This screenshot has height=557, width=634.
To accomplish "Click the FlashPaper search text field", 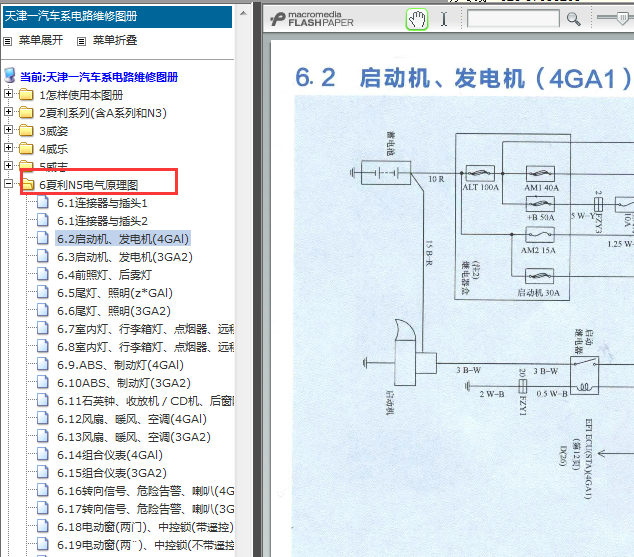I will pos(513,19).
